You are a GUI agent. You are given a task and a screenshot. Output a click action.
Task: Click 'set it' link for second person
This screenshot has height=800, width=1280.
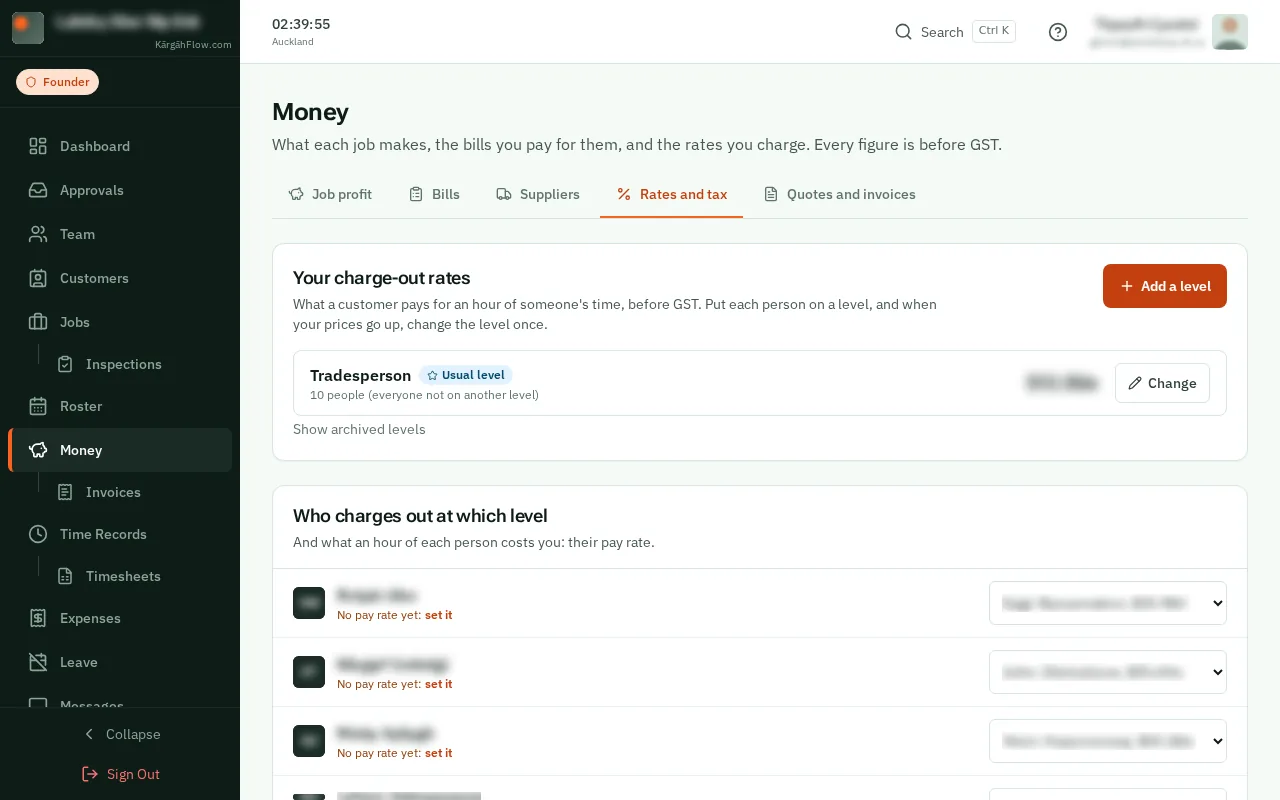point(438,684)
